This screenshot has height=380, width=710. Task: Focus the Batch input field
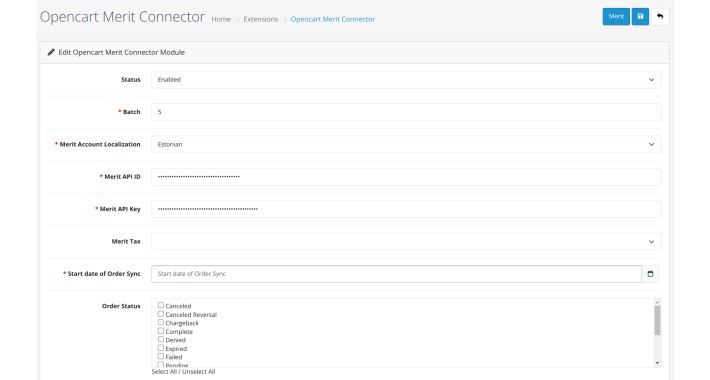[406, 112]
